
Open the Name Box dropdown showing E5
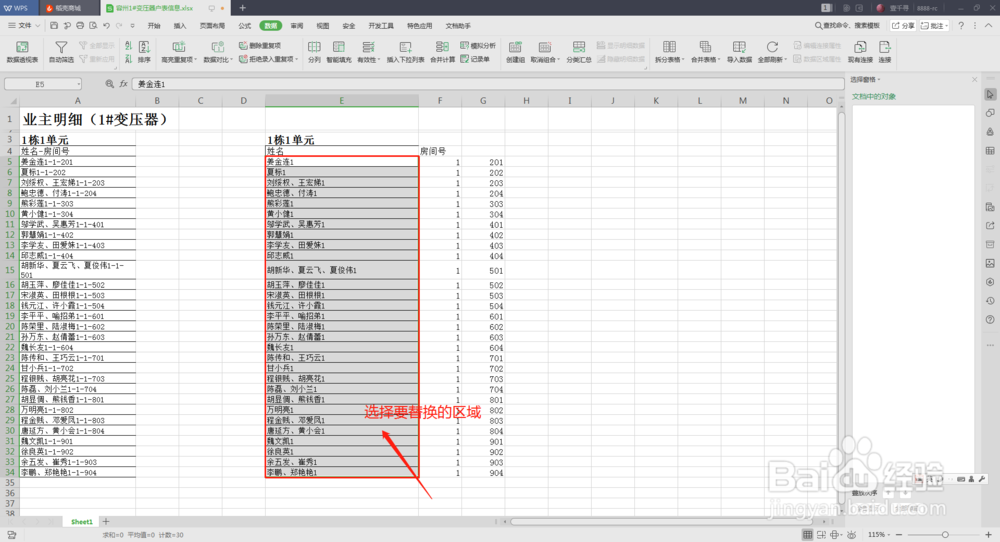[x=78, y=84]
